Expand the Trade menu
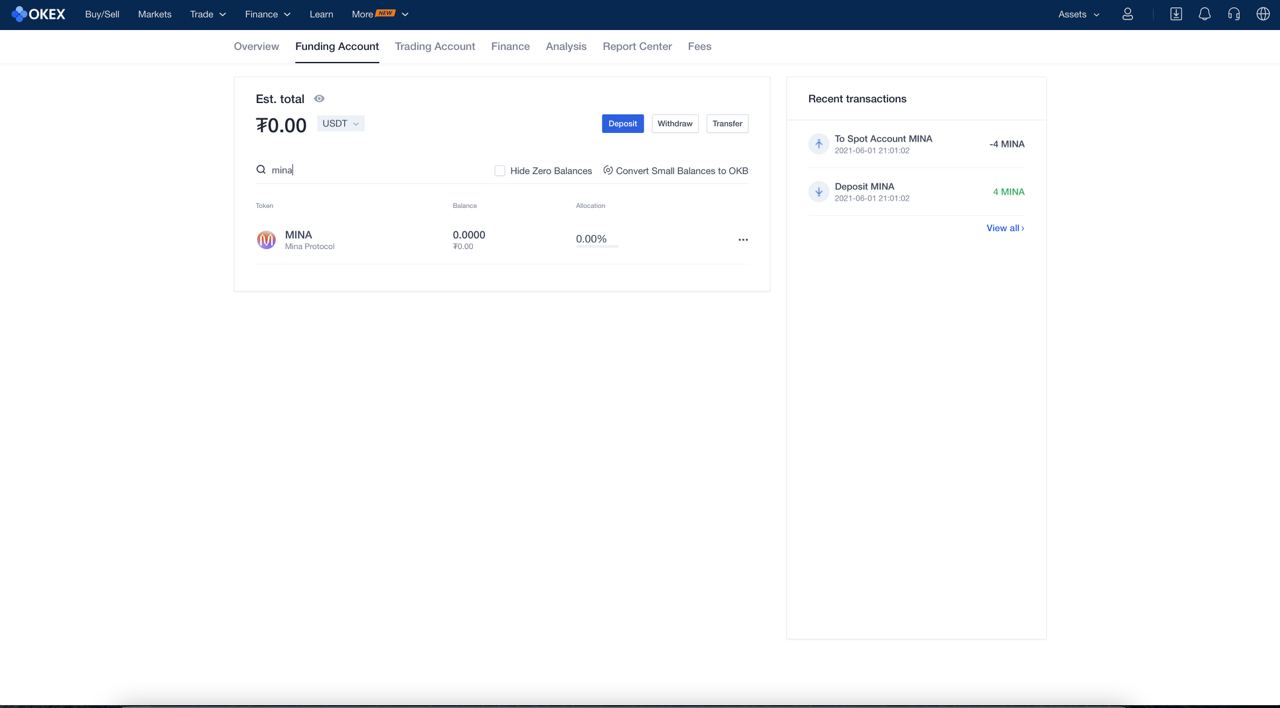 point(208,14)
